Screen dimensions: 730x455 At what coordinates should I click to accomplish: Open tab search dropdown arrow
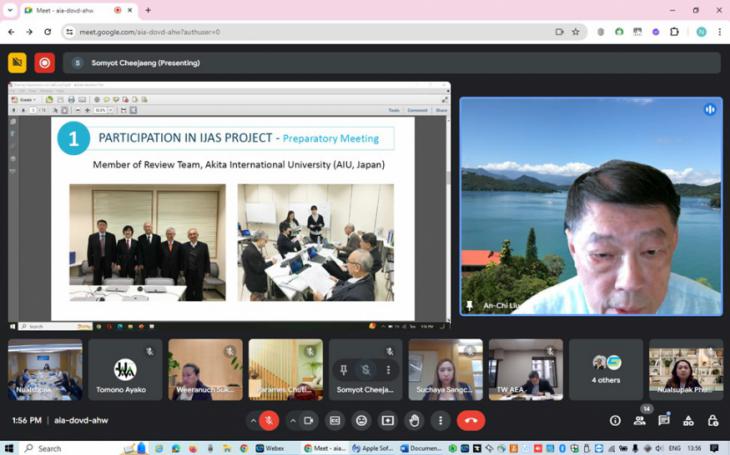pos(10,10)
